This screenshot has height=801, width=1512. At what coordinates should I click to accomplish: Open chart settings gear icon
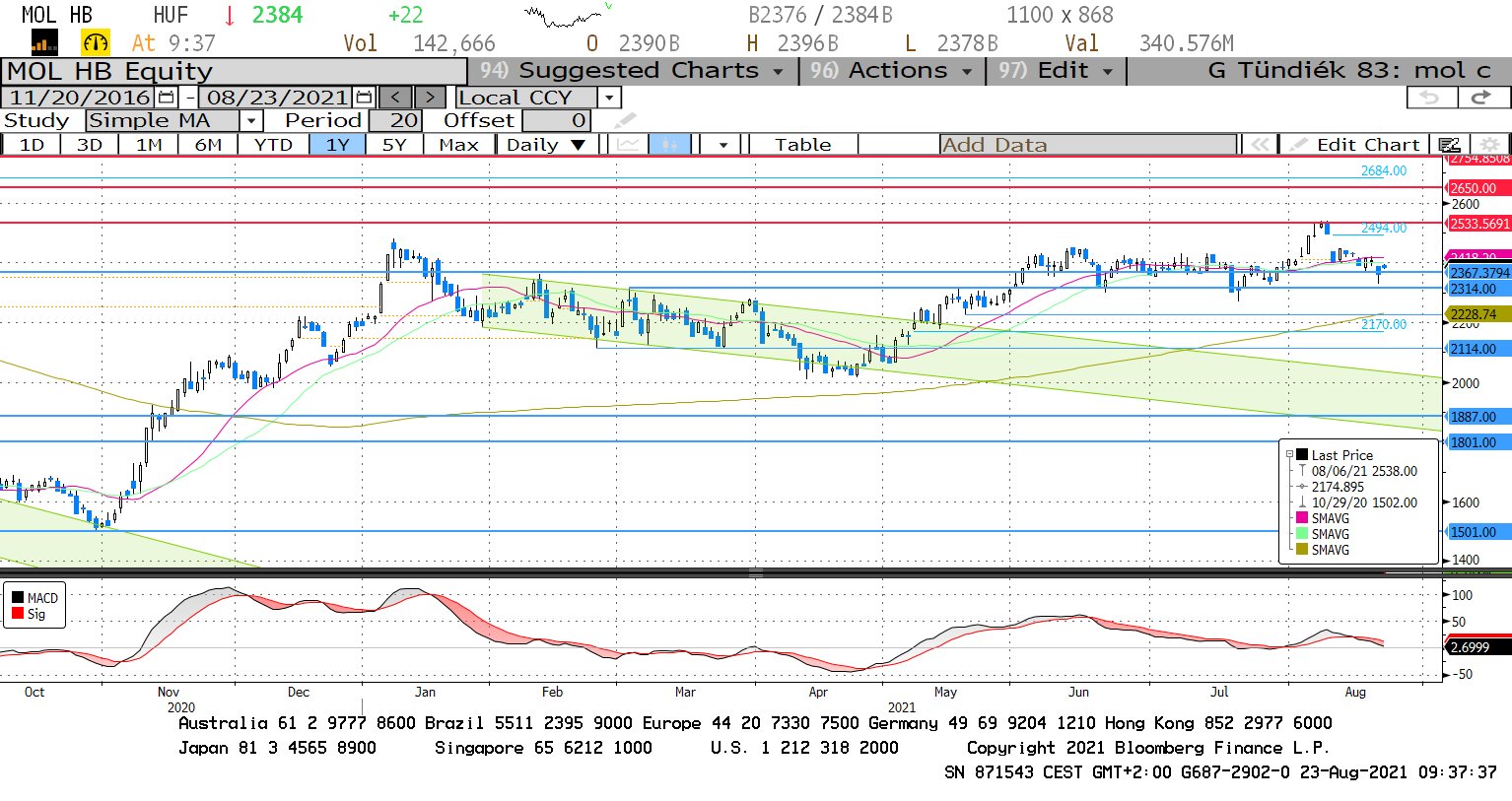pyautogui.click(x=1490, y=145)
